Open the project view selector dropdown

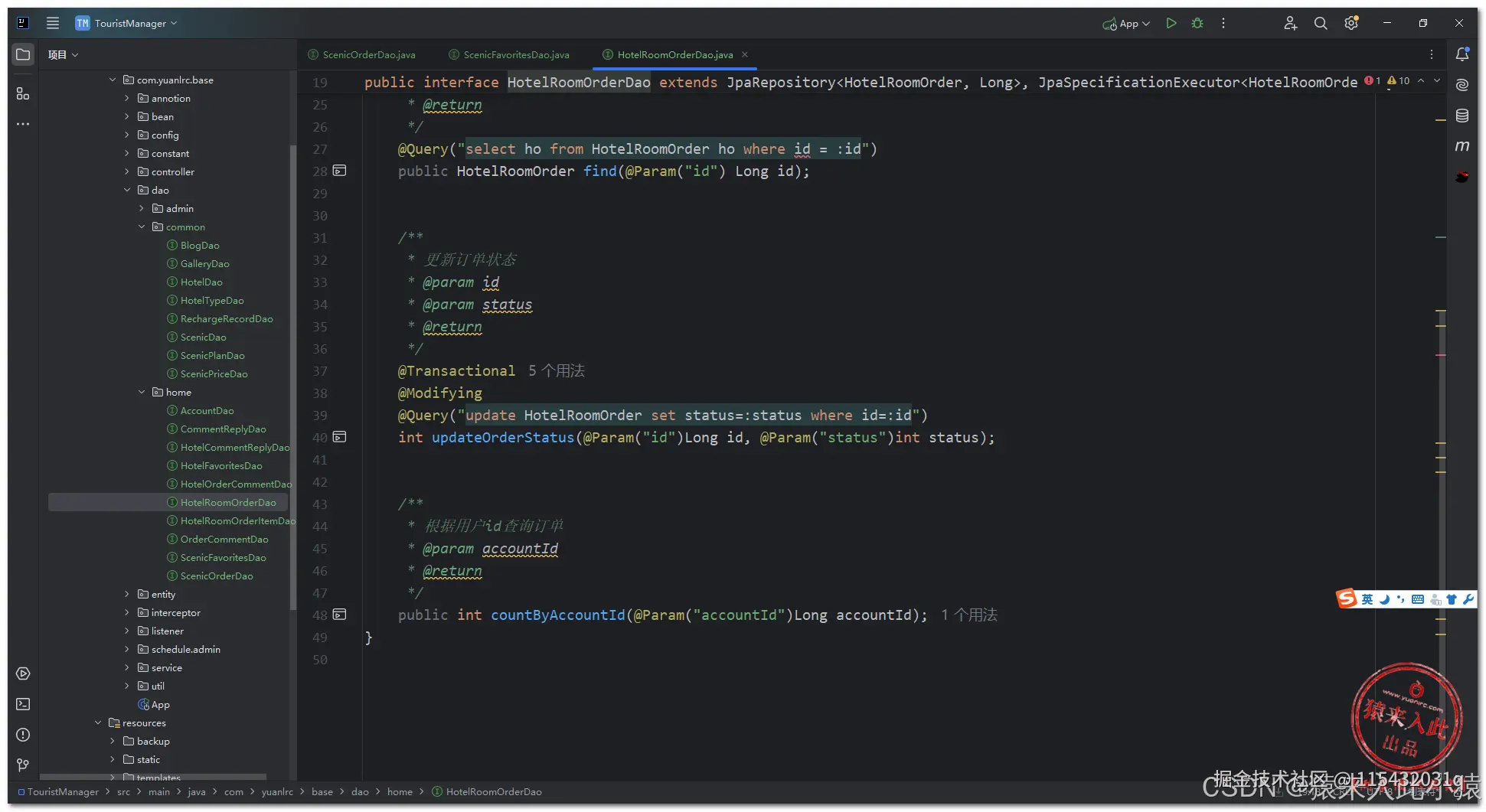[x=64, y=54]
